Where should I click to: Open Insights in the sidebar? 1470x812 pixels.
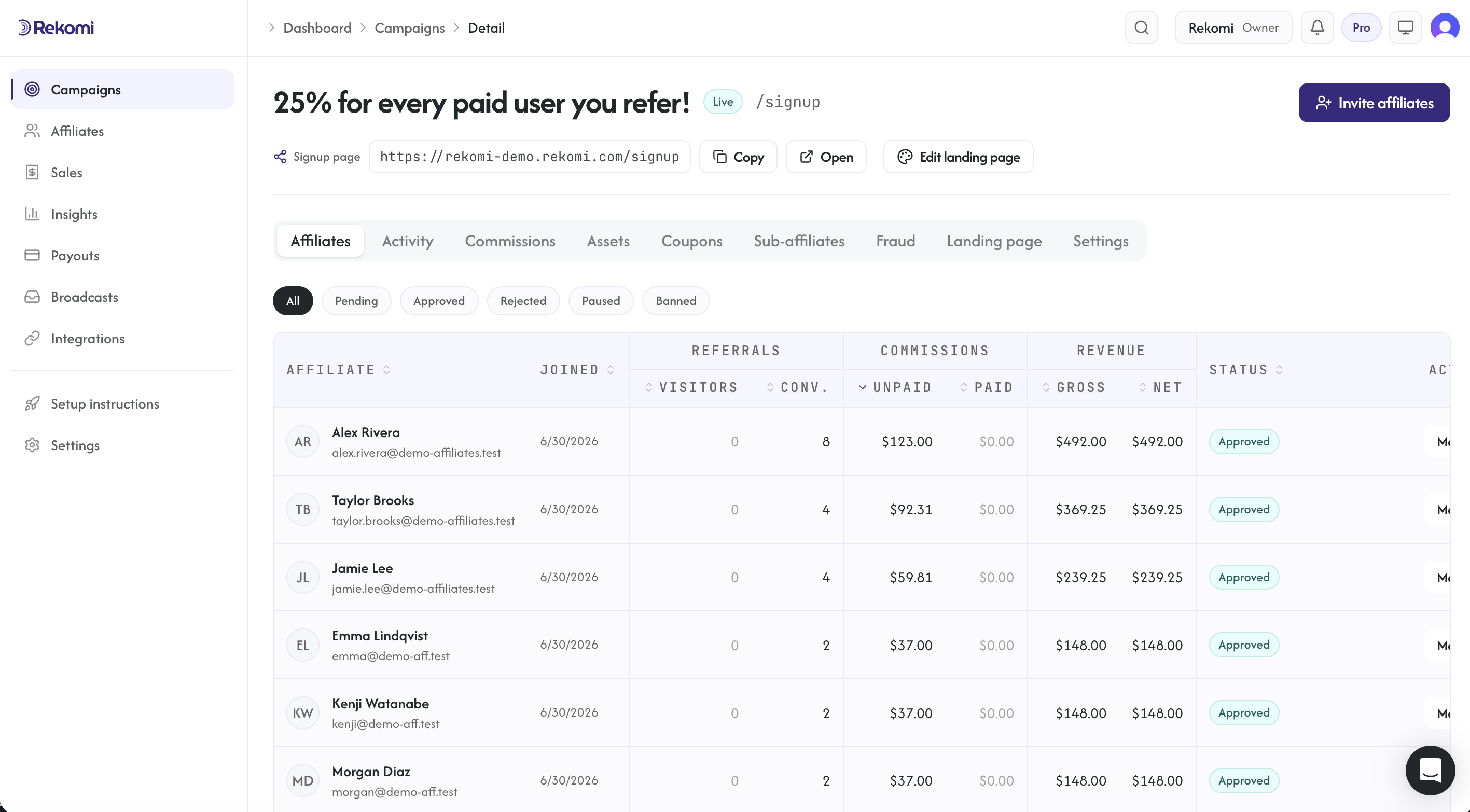123,214
